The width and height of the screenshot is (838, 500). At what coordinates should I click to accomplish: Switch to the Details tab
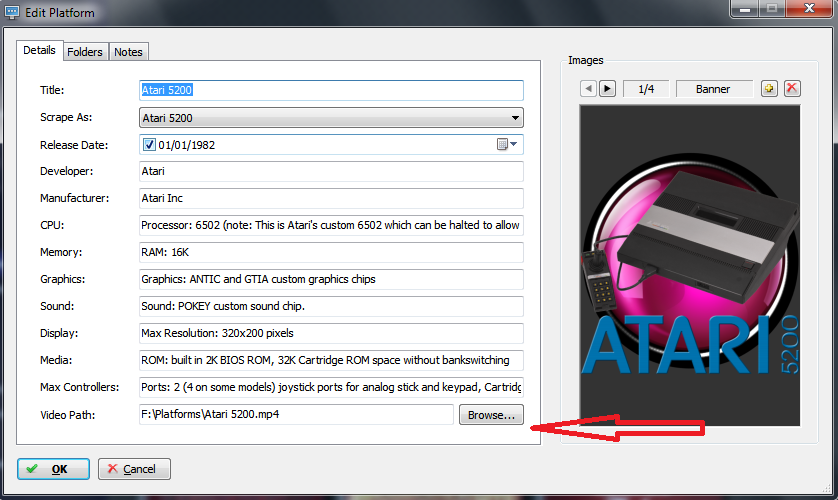(x=40, y=50)
